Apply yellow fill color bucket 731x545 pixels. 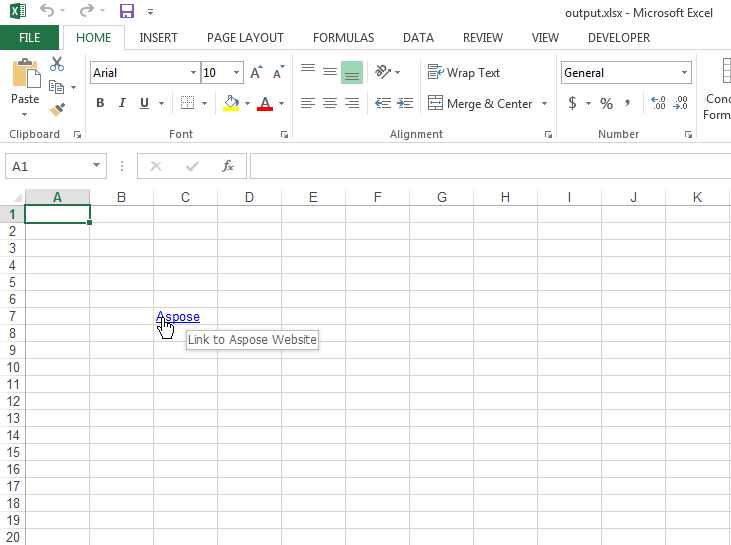pyautogui.click(x=231, y=103)
